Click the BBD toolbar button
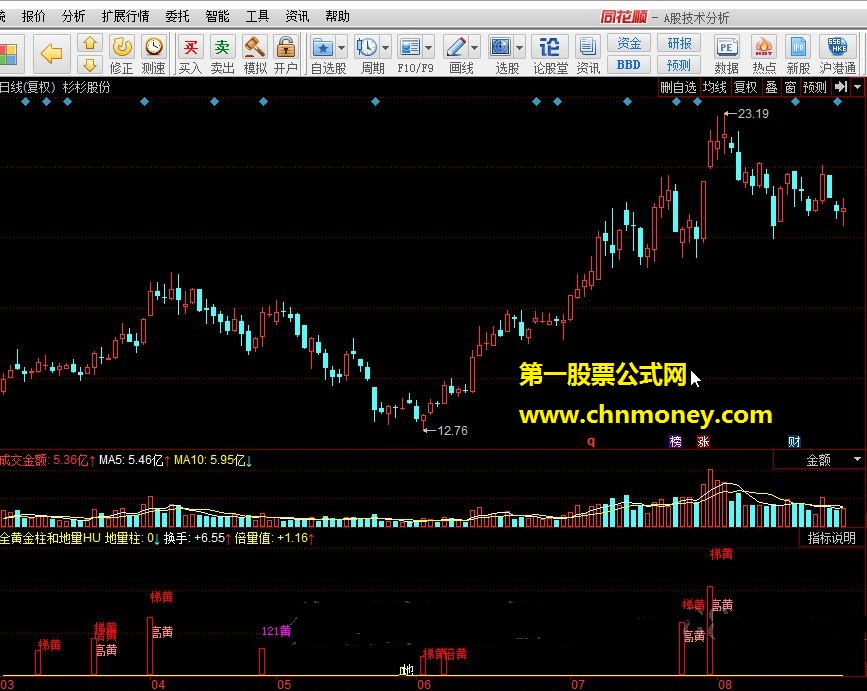 (629, 65)
